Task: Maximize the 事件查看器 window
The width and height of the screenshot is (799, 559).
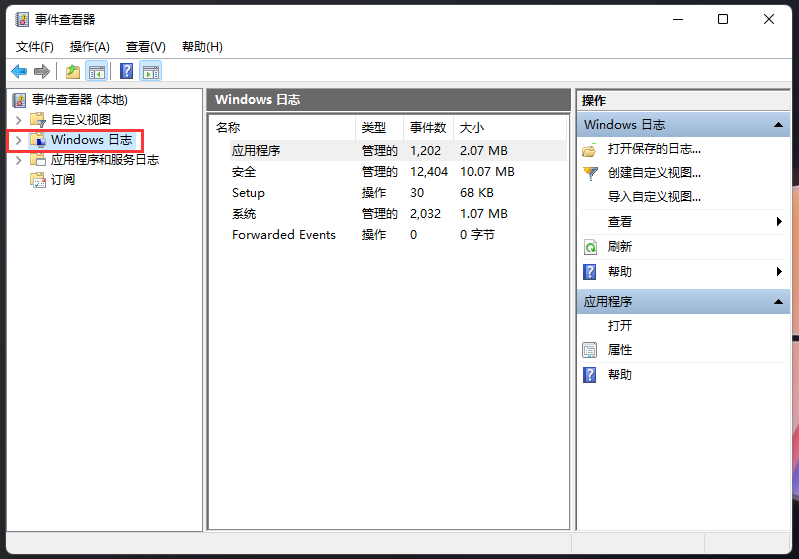Action: [723, 19]
